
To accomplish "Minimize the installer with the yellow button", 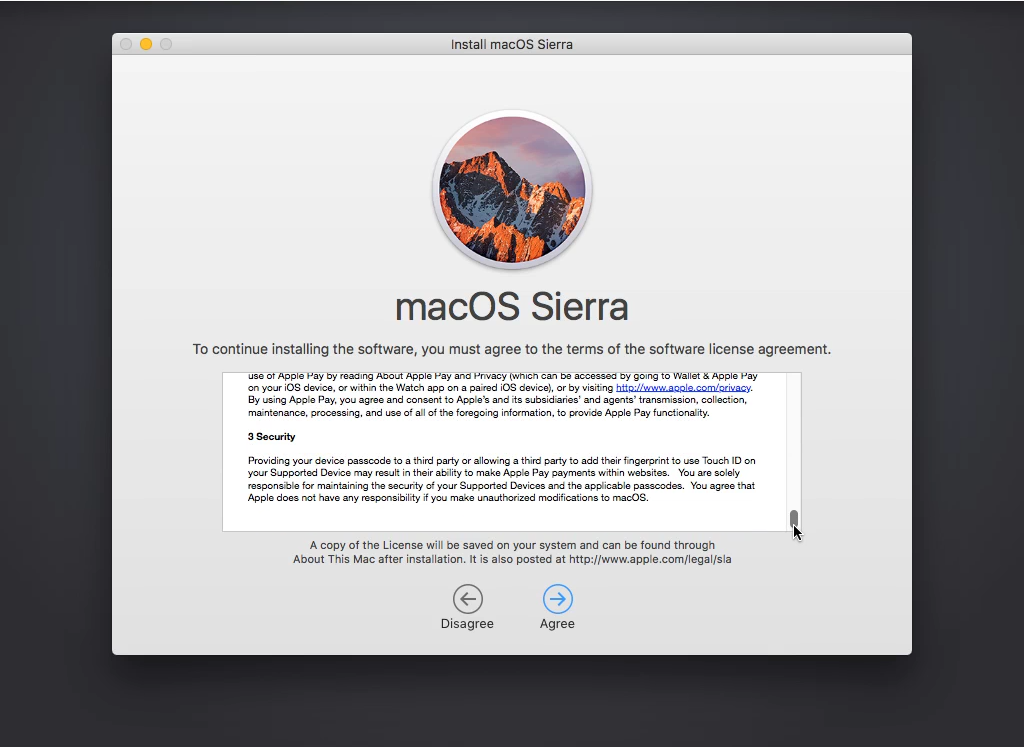I will (x=146, y=44).
